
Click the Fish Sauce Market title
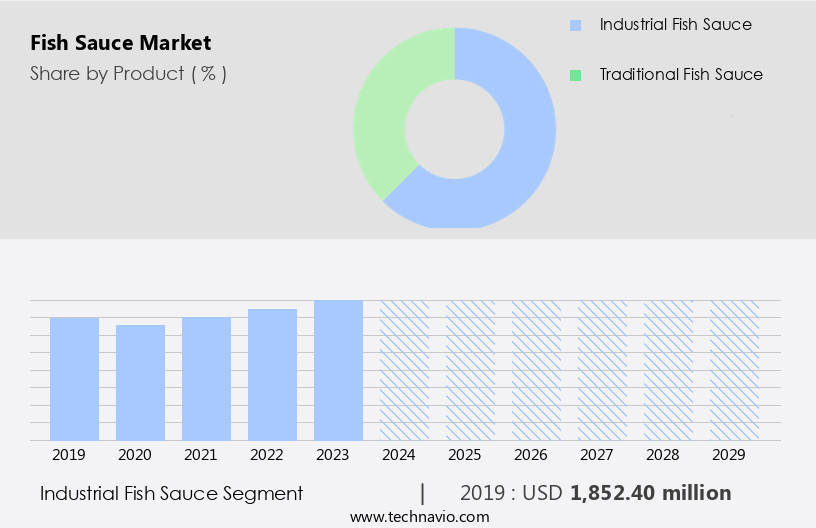coord(121,43)
